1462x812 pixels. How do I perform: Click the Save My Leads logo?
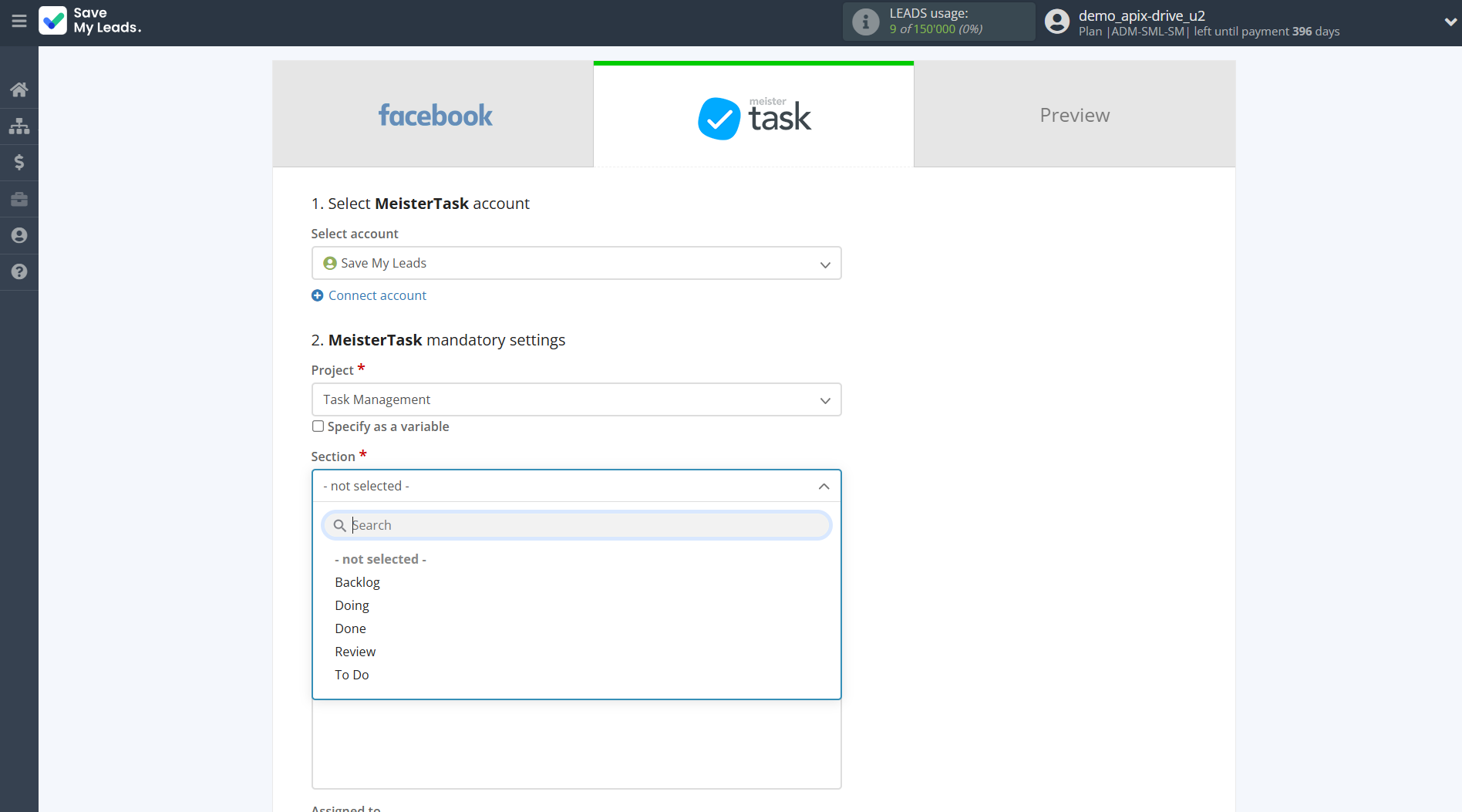click(x=89, y=22)
